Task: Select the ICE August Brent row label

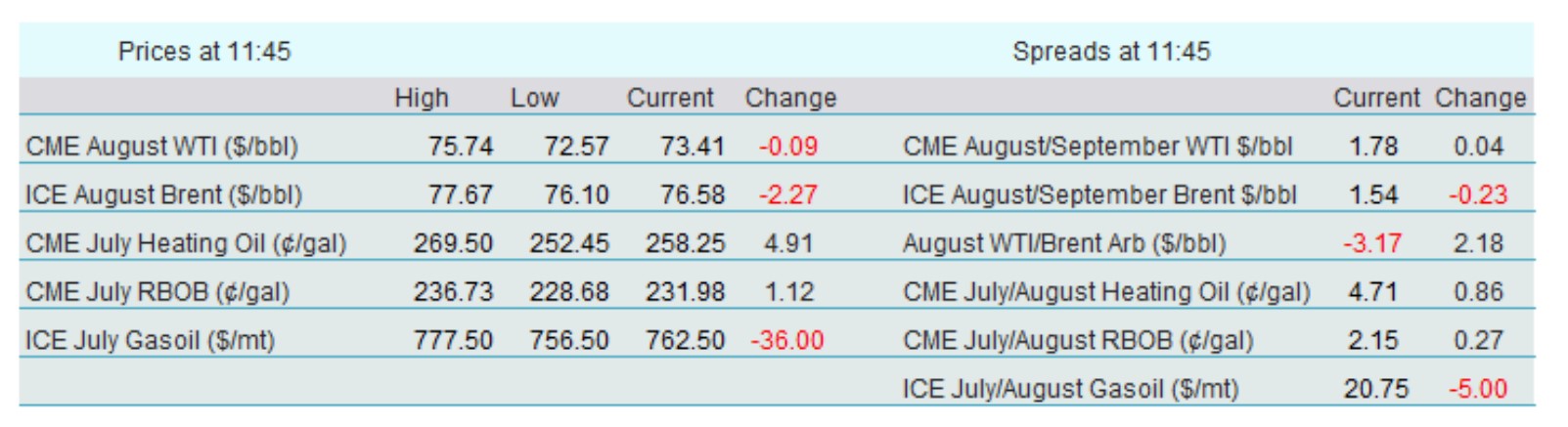Action: tap(163, 194)
